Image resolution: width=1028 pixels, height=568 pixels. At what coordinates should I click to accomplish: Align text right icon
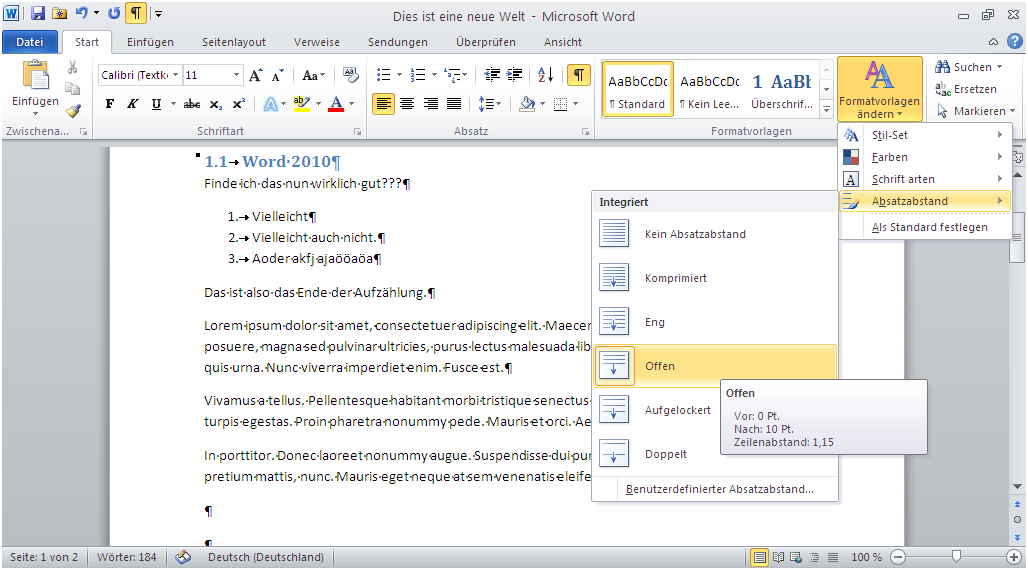point(430,104)
